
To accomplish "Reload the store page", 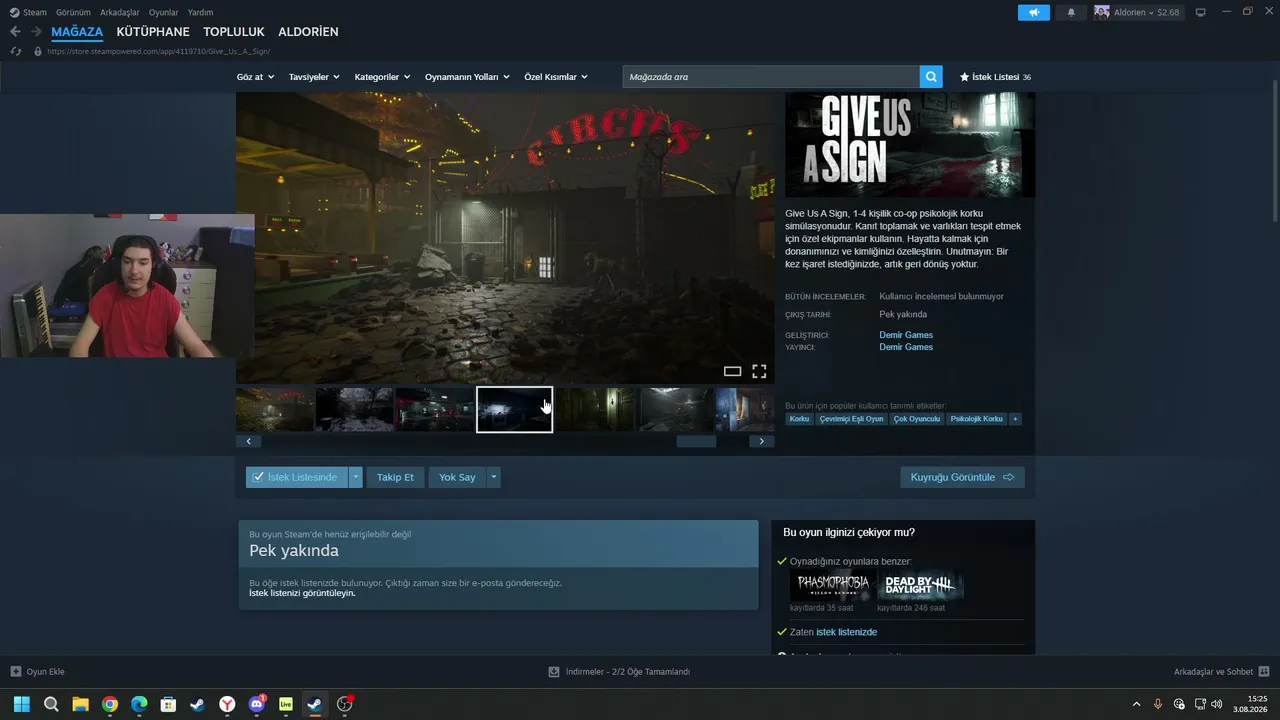I will point(16,51).
